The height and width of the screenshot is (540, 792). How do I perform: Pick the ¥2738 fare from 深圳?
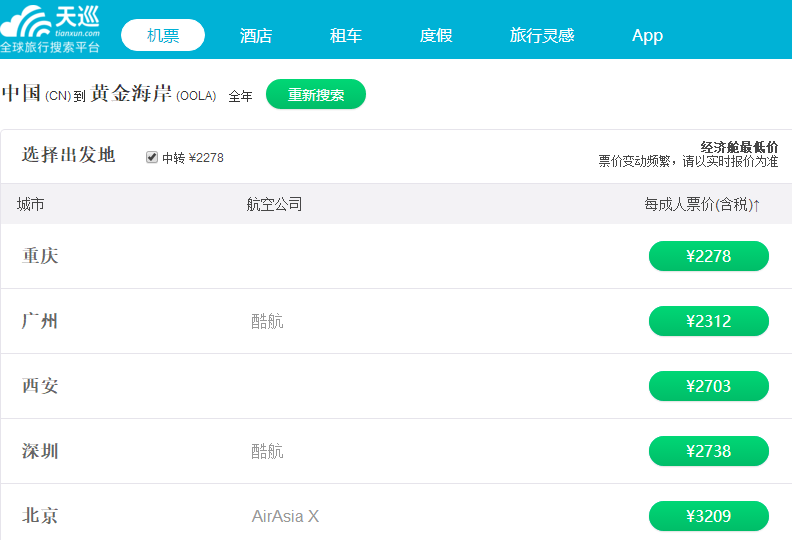(x=708, y=451)
